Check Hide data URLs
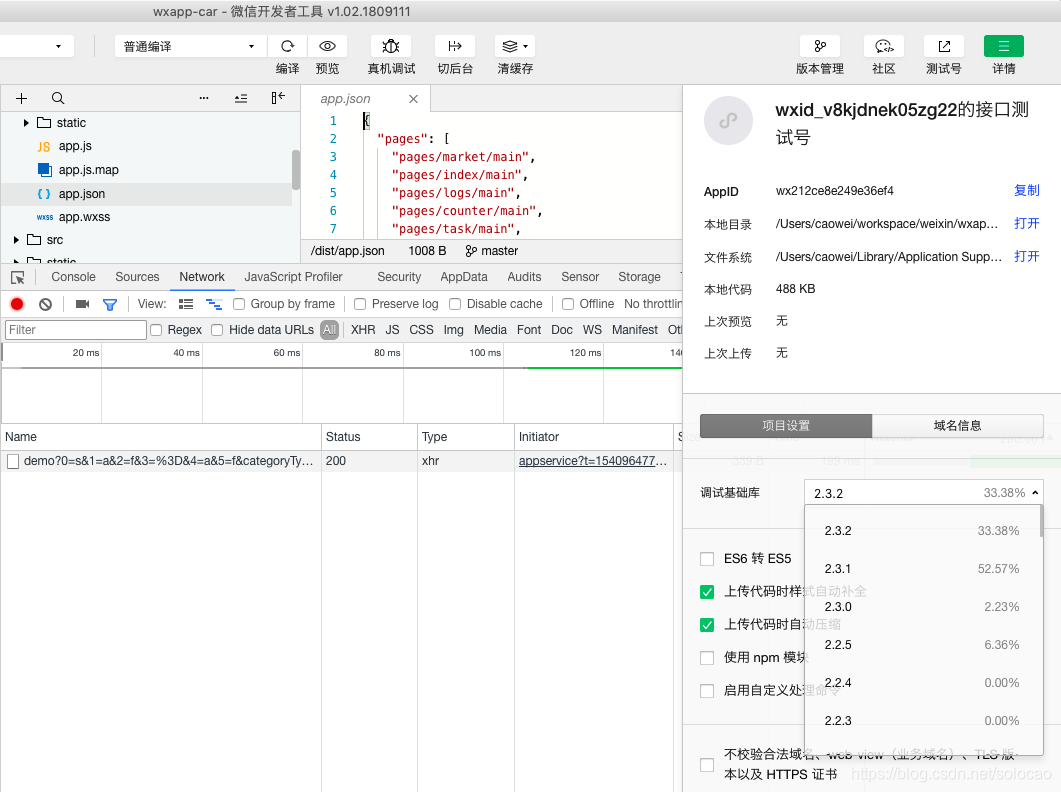The image size is (1061, 792). 217,330
